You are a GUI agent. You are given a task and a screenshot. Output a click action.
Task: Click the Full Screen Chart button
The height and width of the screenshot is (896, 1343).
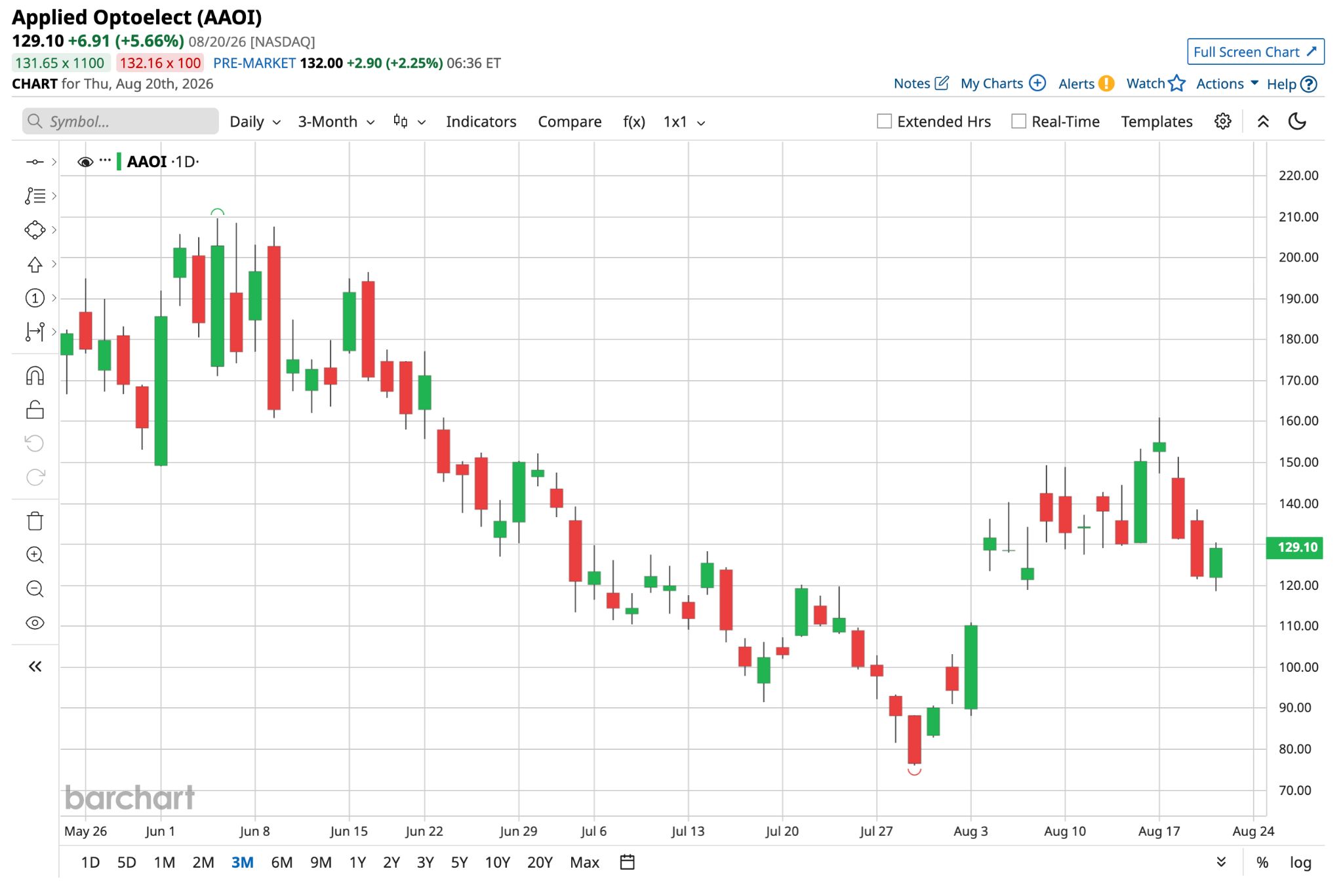[1255, 52]
